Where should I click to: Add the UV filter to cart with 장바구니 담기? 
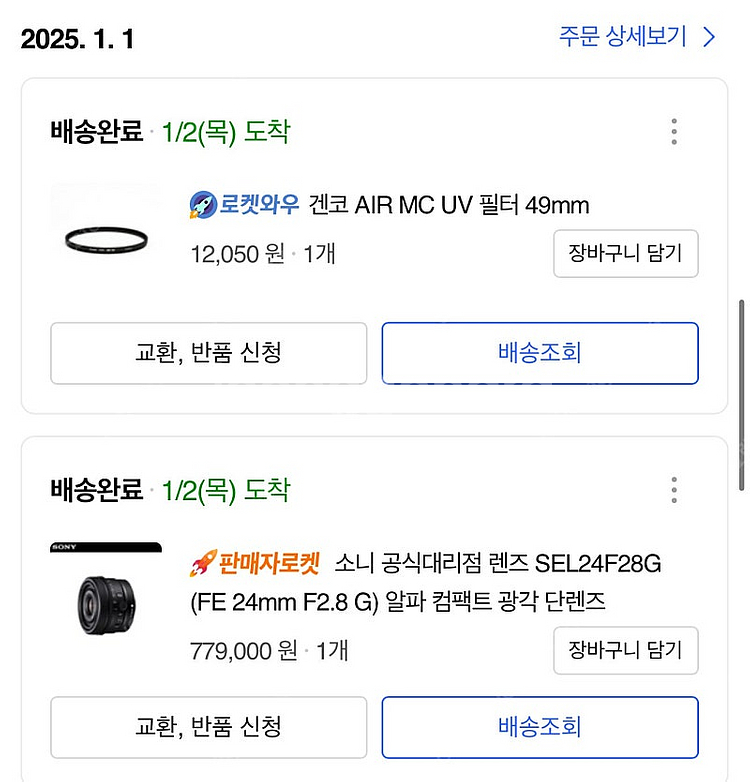[625, 253]
